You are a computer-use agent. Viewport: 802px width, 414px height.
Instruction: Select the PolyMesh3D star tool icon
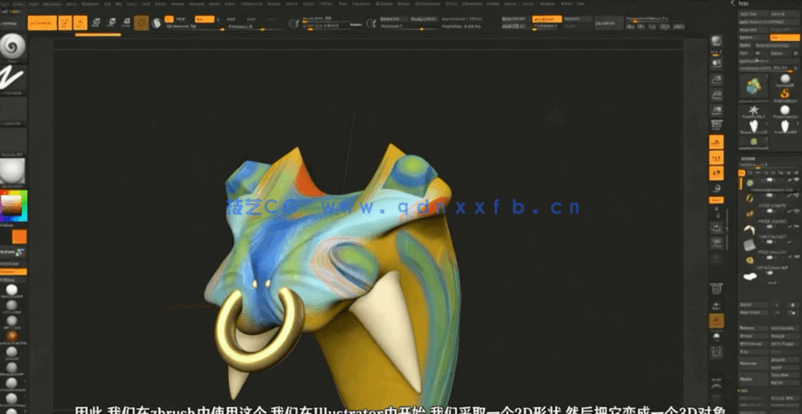coord(753,111)
